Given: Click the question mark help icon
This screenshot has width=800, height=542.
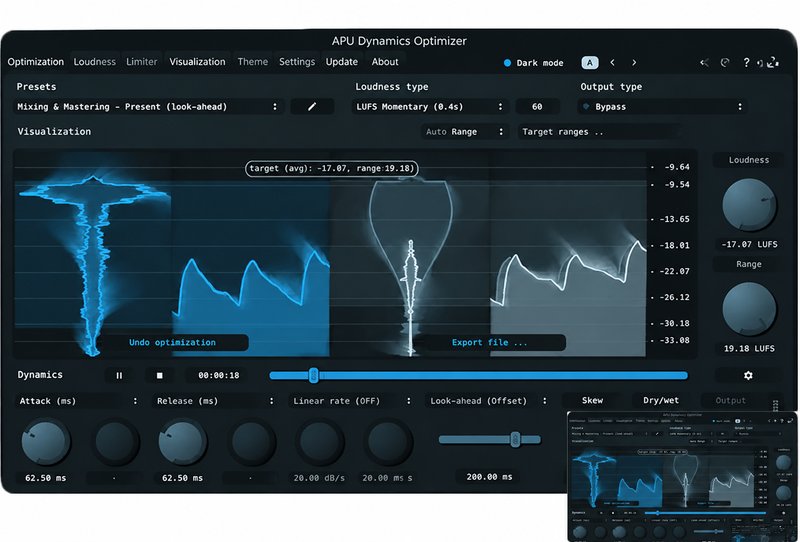Looking at the screenshot, I should tap(746, 62).
